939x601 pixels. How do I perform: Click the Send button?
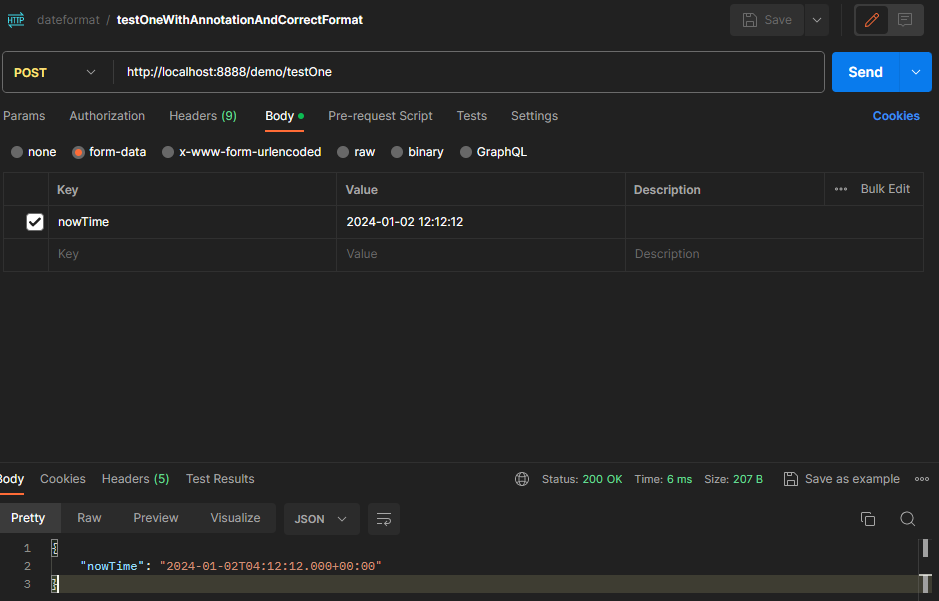(865, 72)
